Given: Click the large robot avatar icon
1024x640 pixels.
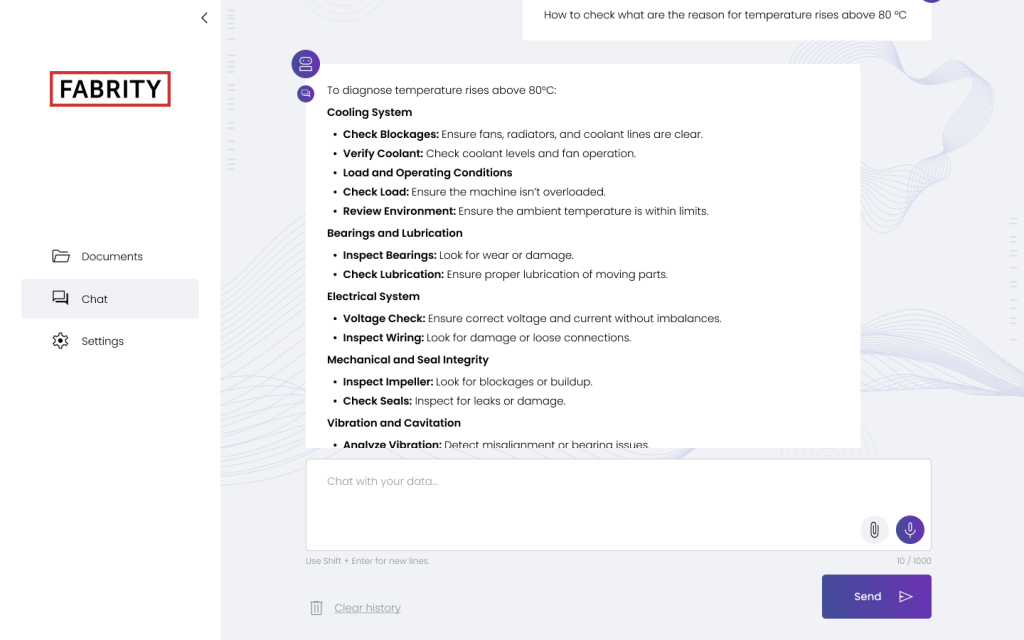Looking at the screenshot, I should pyautogui.click(x=305, y=63).
